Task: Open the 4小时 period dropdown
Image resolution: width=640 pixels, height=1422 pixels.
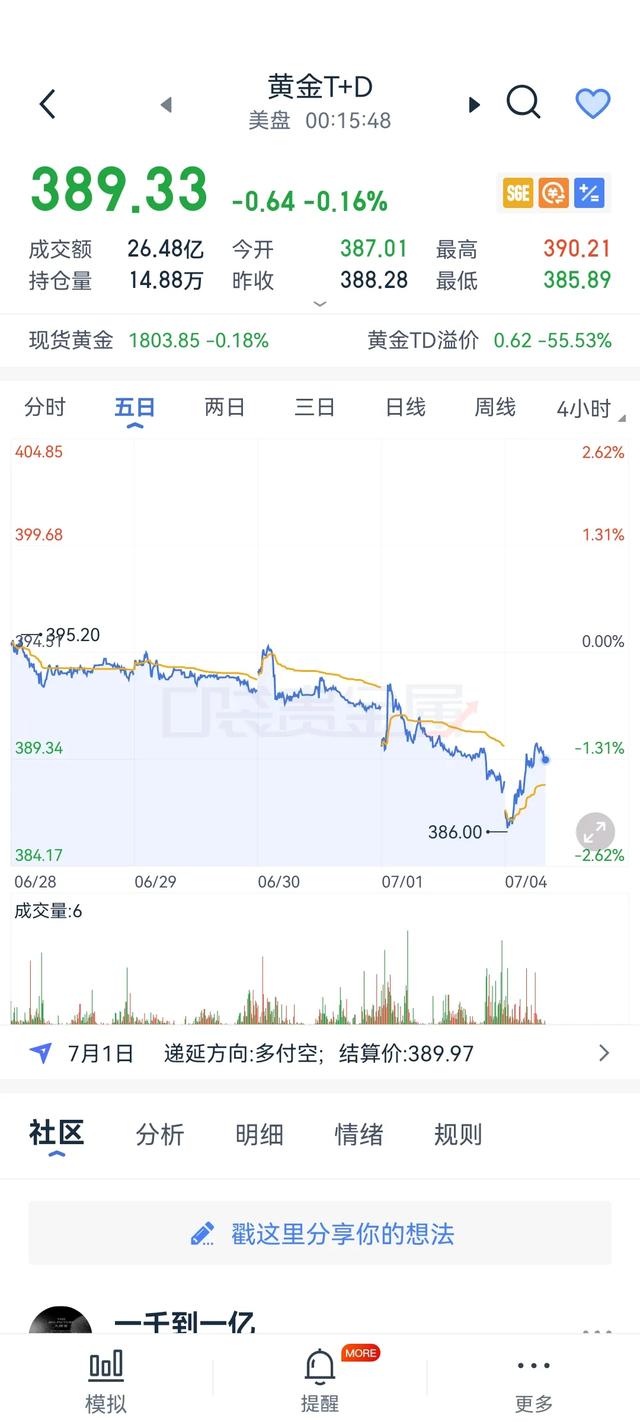Action: click(x=588, y=408)
